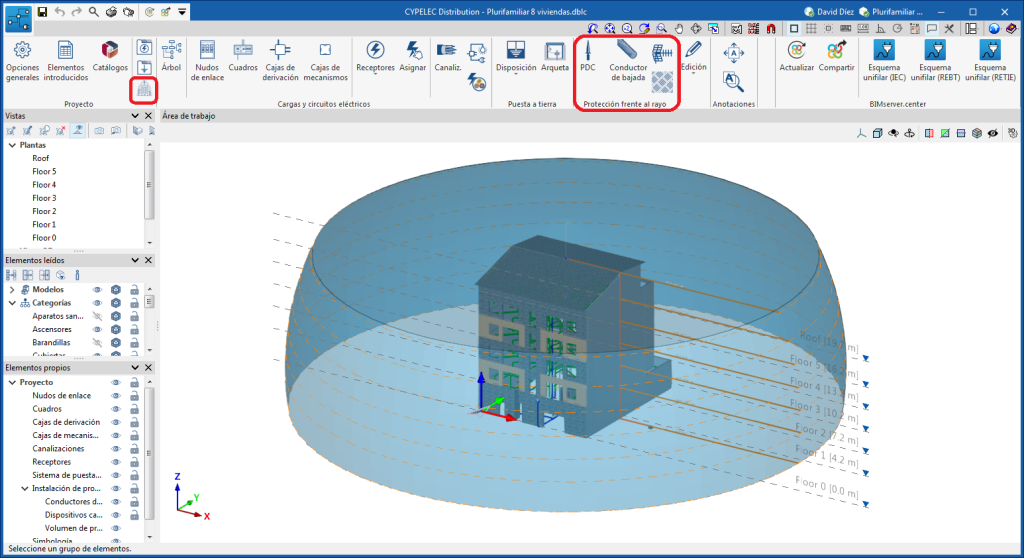Click the David Díez user account
The width and height of the screenshot is (1024, 558).
830,12
